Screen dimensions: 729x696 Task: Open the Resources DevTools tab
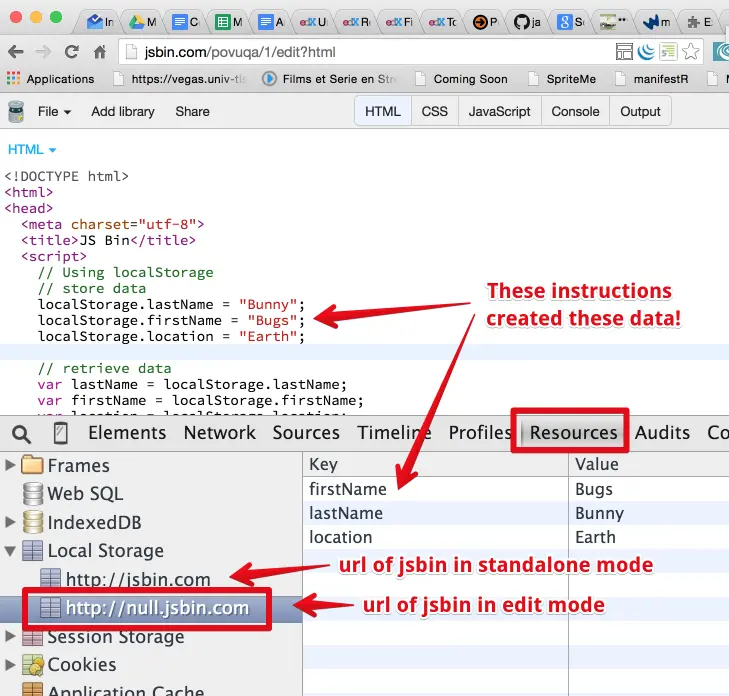[x=573, y=433]
